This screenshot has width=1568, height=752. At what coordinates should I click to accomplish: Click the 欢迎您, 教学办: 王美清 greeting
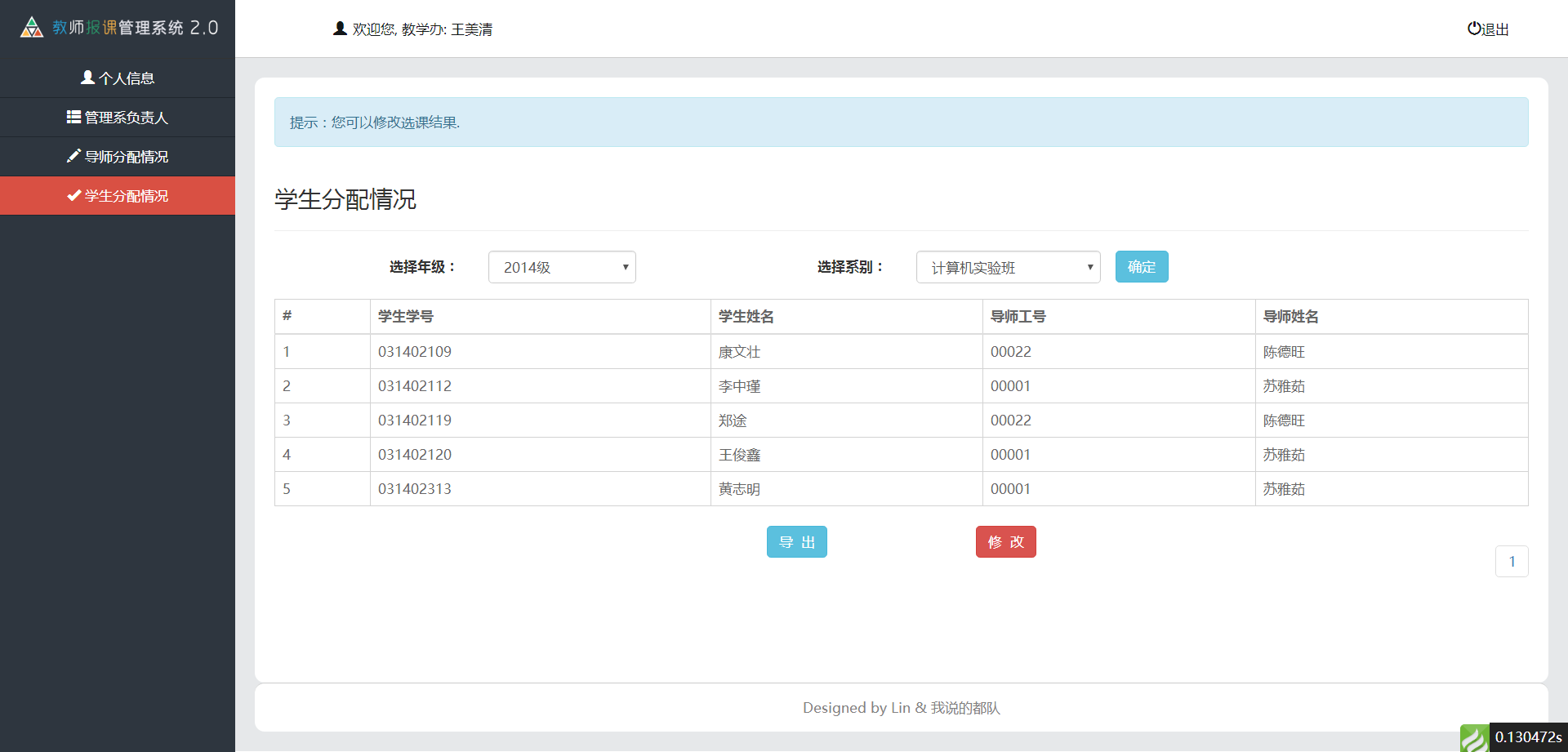422,29
